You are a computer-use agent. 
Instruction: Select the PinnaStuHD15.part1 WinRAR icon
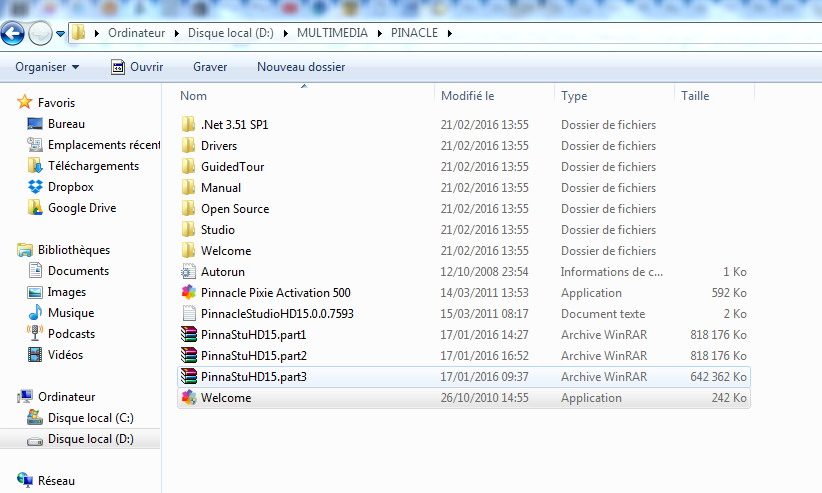[189, 334]
